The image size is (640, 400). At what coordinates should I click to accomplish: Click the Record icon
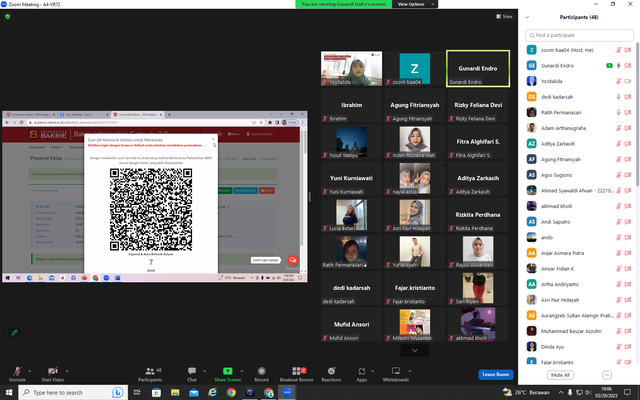[x=261, y=371]
